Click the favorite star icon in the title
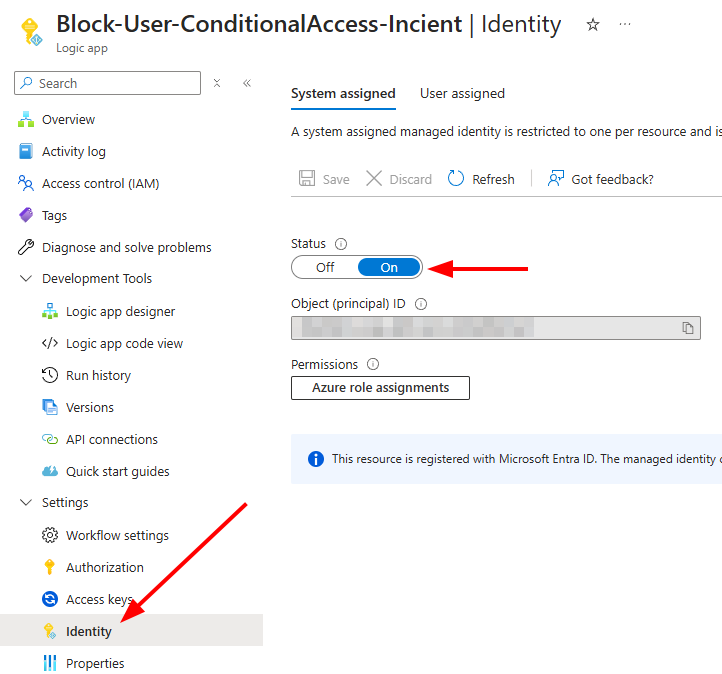Image resolution: width=722 pixels, height=674 pixels. [593, 24]
